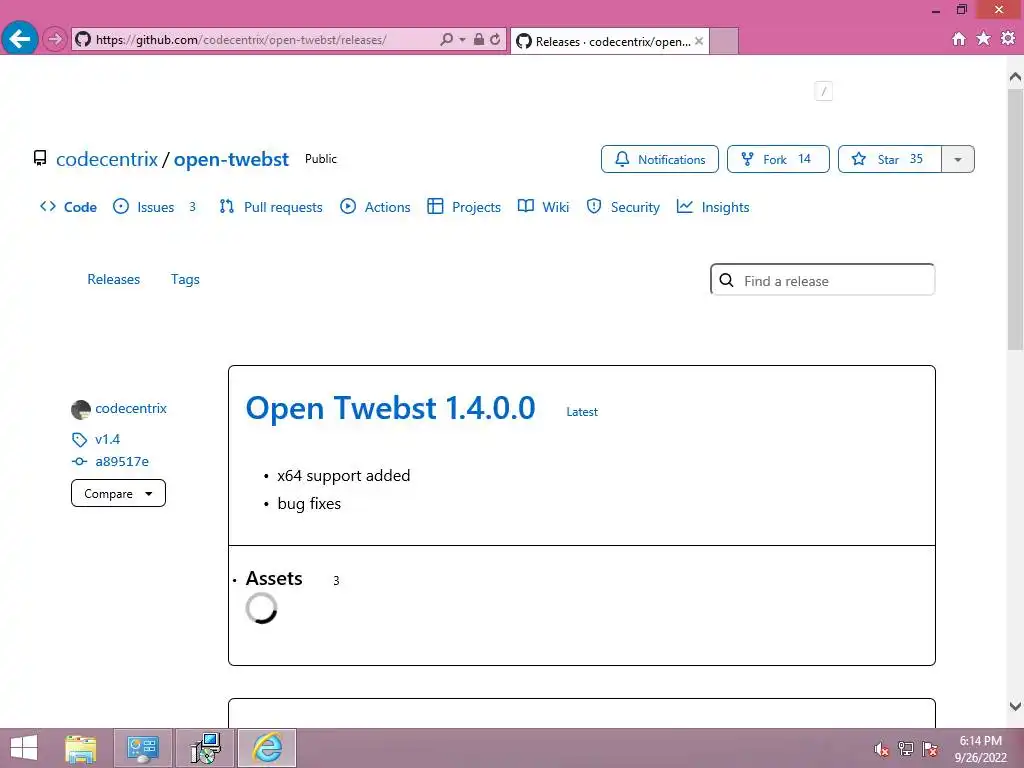This screenshot has height=768, width=1024.
Task: Open the Windows Start button
Action: pos(24,748)
